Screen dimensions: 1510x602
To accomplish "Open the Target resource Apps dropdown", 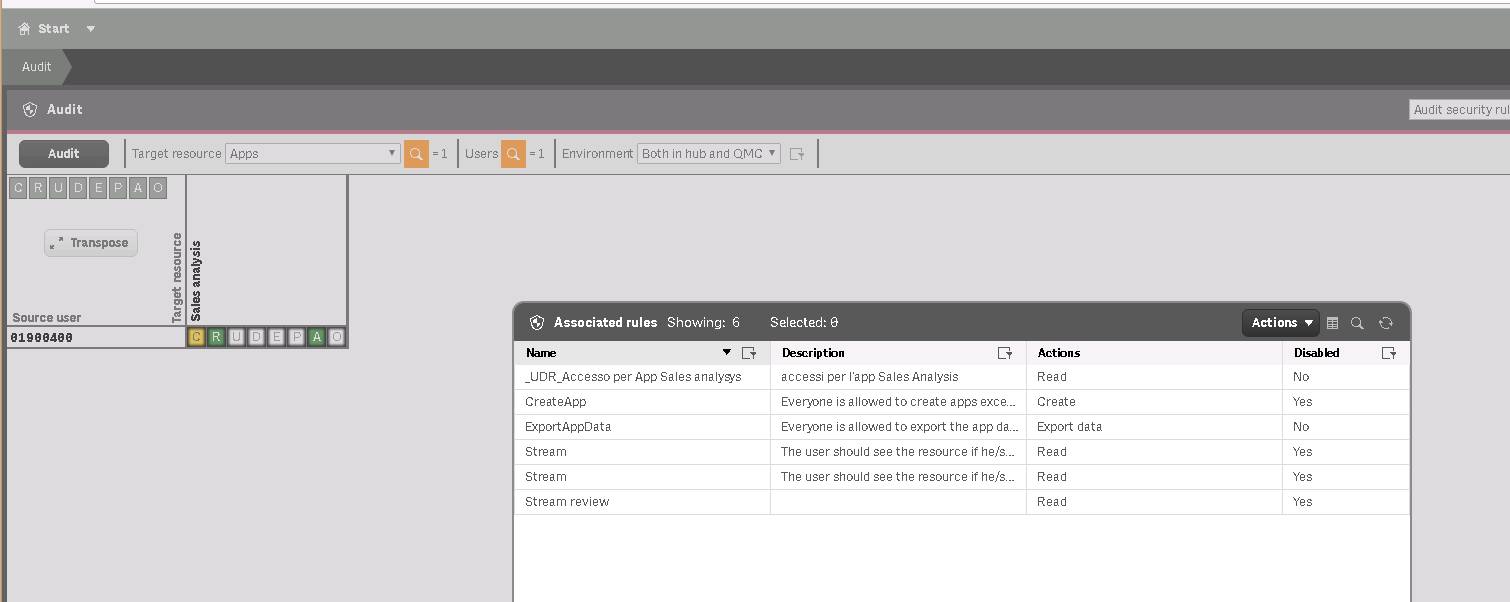I will [x=313, y=154].
